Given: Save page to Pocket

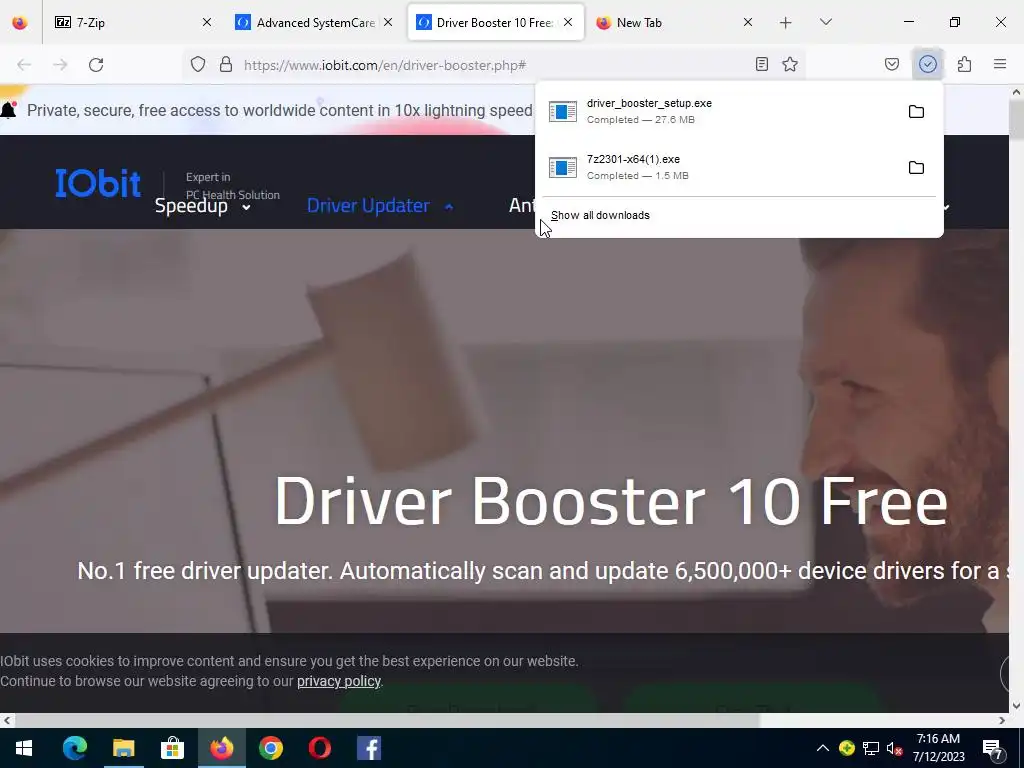Looking at the screenshot, I should pos(892,64).
